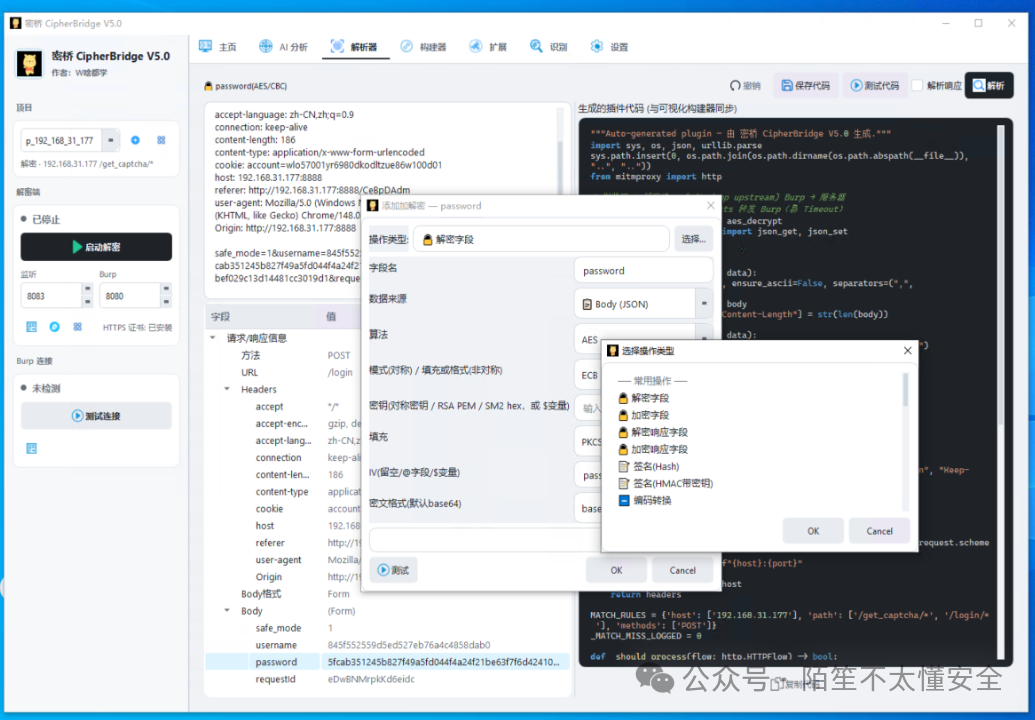
Task: Click the 撤销 undo icon
Action: 735,86
